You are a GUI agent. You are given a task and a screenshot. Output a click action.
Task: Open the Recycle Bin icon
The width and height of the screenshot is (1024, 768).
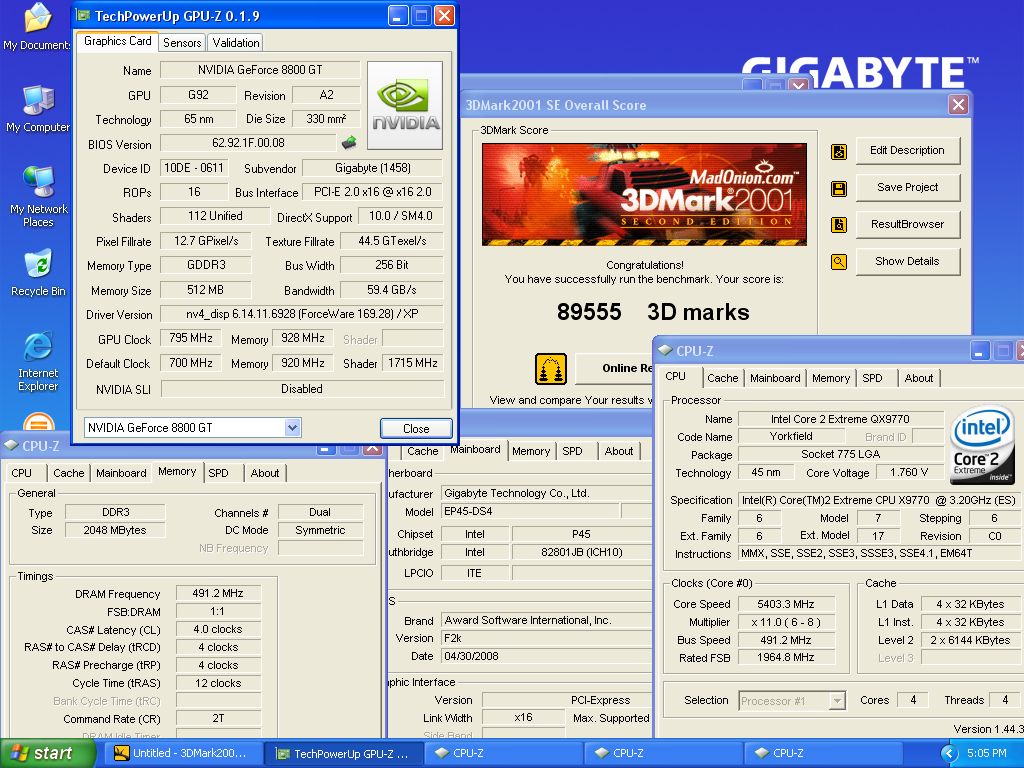pyautogui.click(x=38, y=273)
